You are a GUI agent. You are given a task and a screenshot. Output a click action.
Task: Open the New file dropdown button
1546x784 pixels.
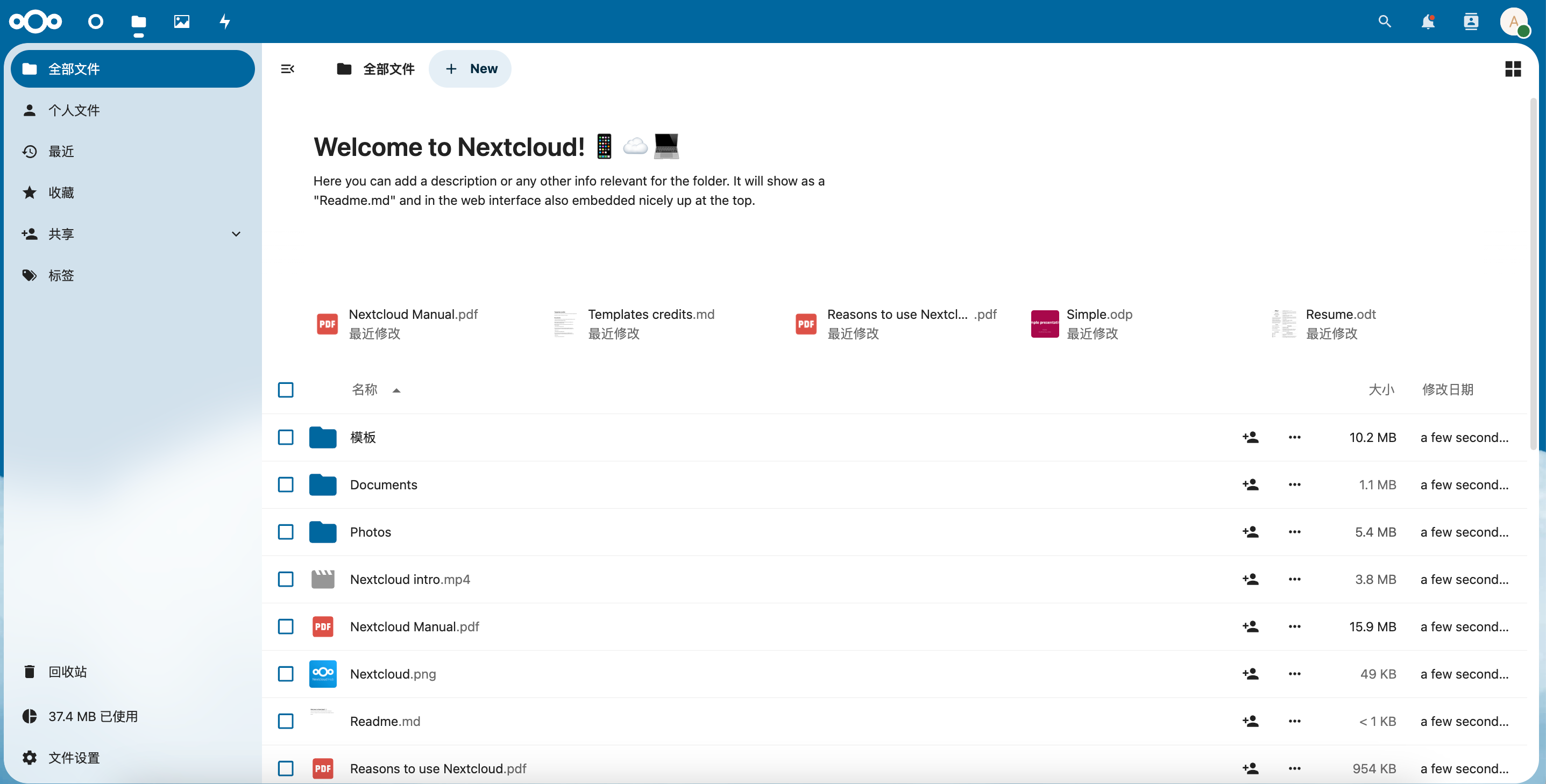click(470, 69)
